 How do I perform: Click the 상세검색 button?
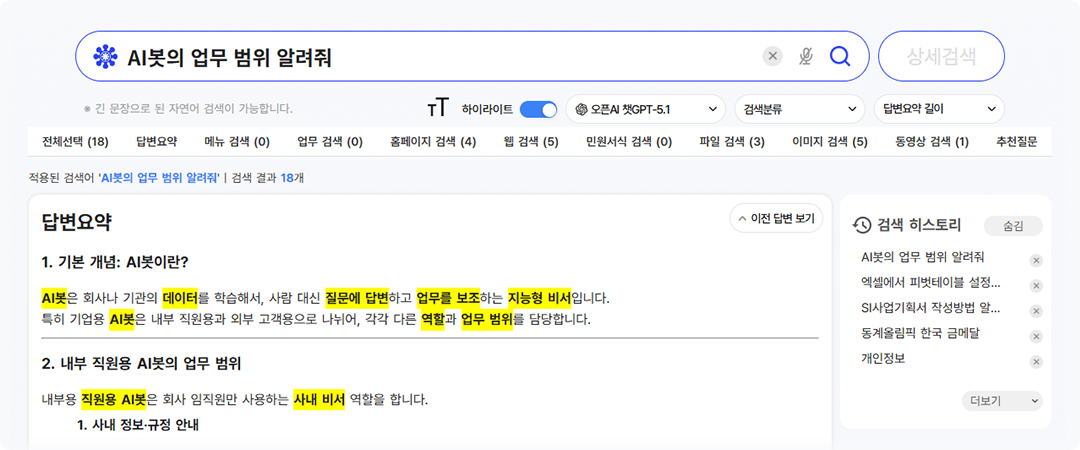coord(940,56)
